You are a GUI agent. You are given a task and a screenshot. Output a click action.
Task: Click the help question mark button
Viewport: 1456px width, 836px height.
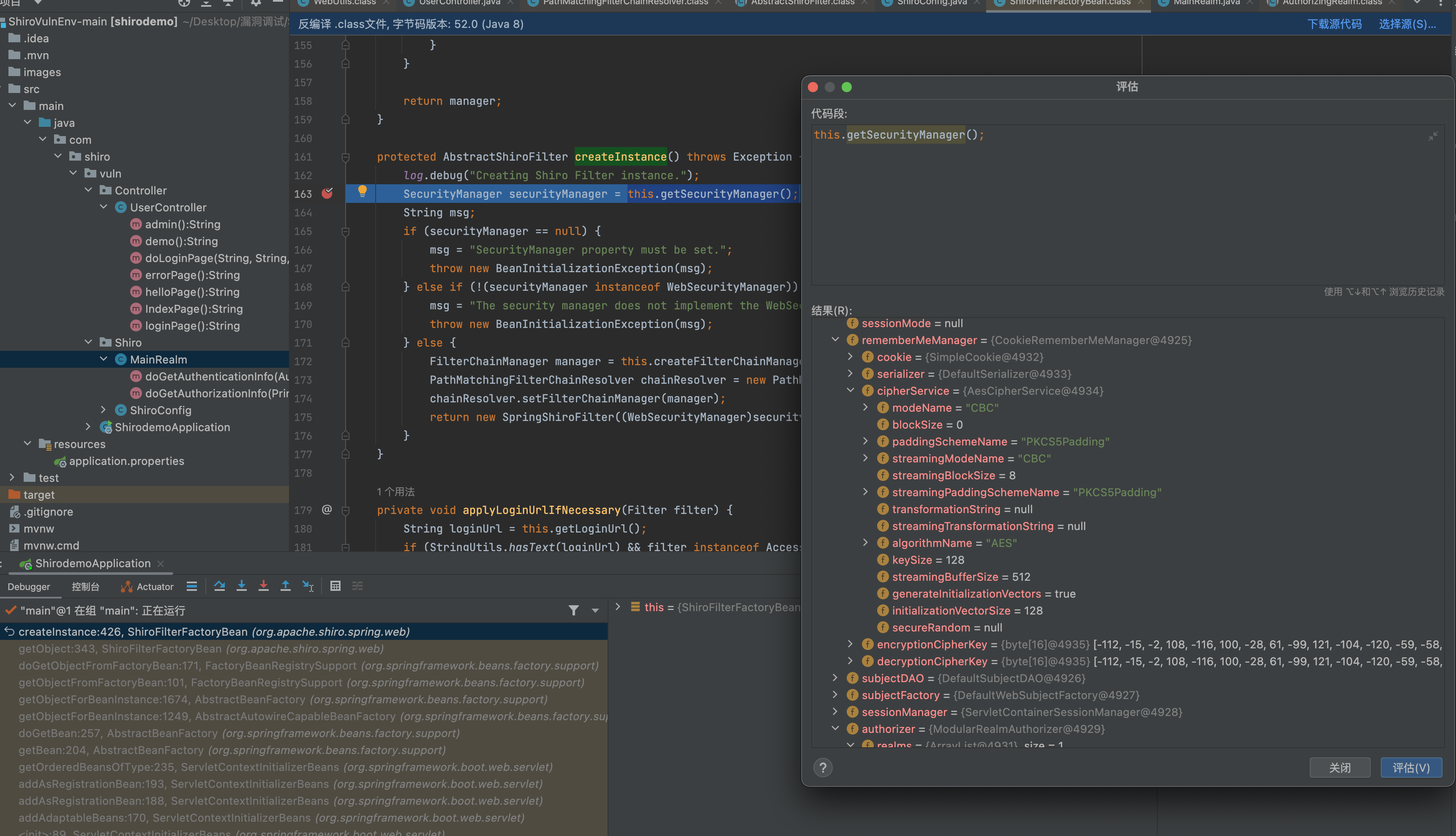823,768
